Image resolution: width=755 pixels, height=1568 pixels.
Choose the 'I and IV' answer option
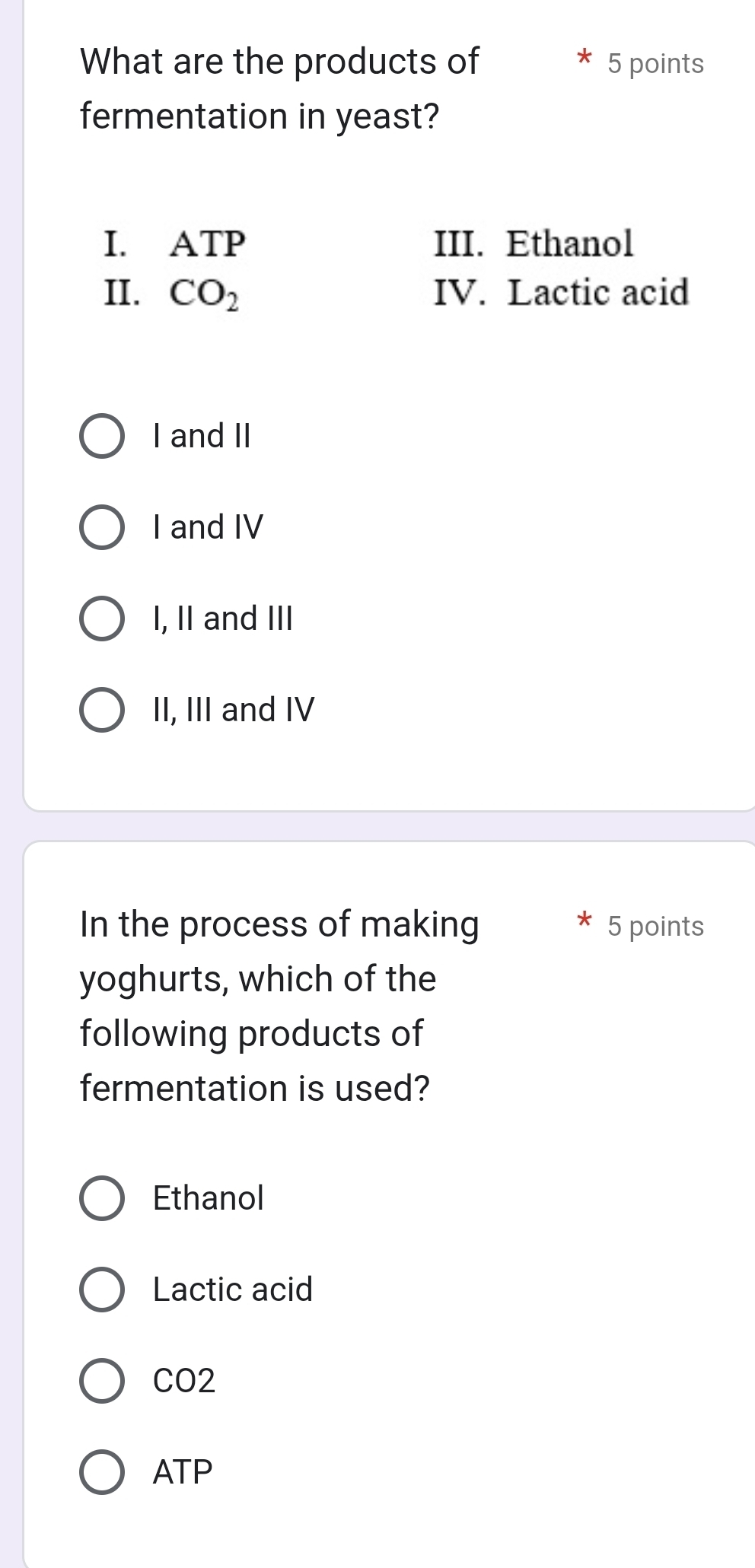tap(104, 527)
